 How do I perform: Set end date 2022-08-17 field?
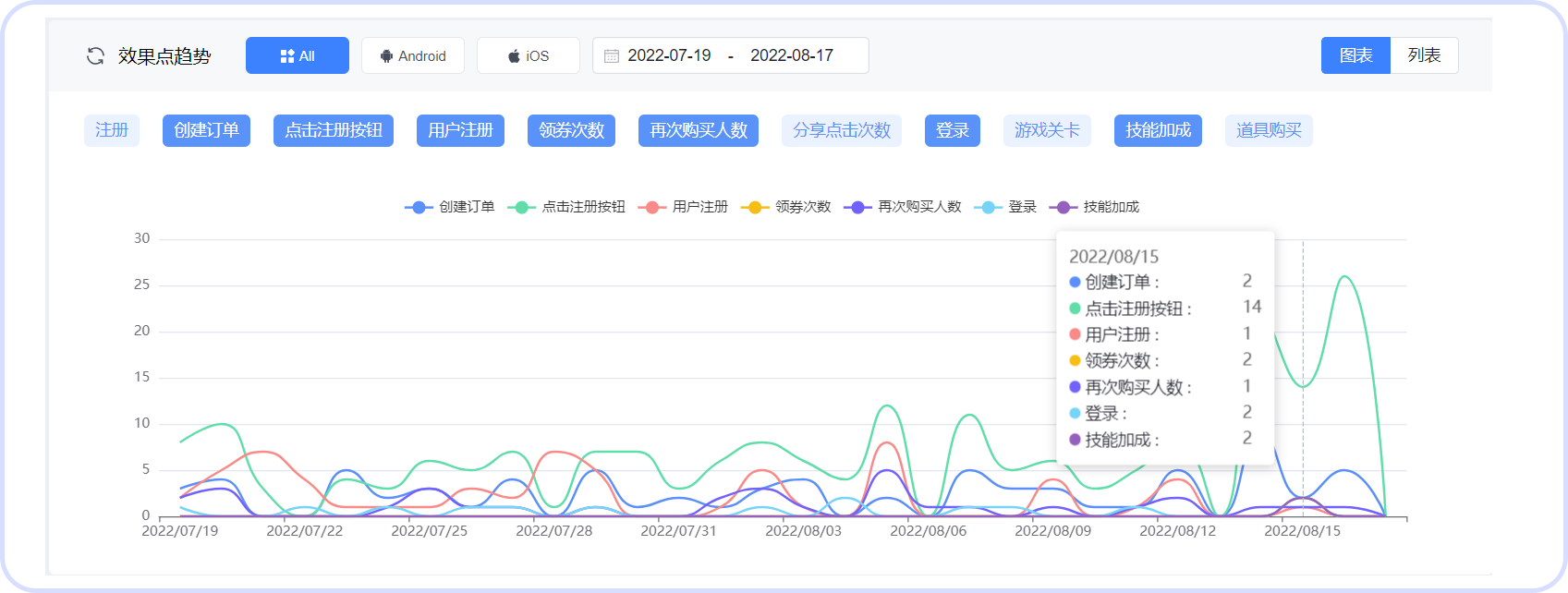point(792,55)
